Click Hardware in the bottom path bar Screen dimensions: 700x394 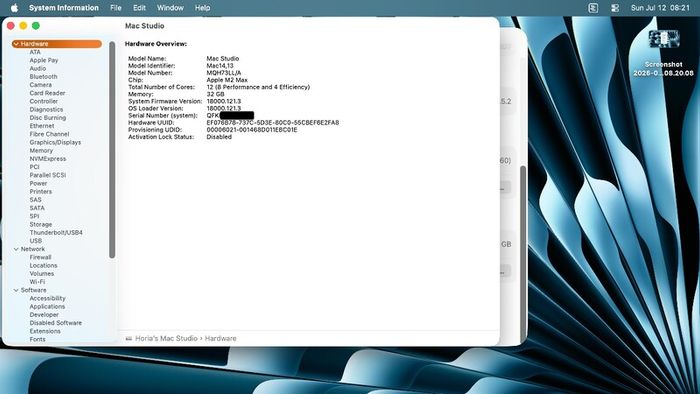(221, 338)
